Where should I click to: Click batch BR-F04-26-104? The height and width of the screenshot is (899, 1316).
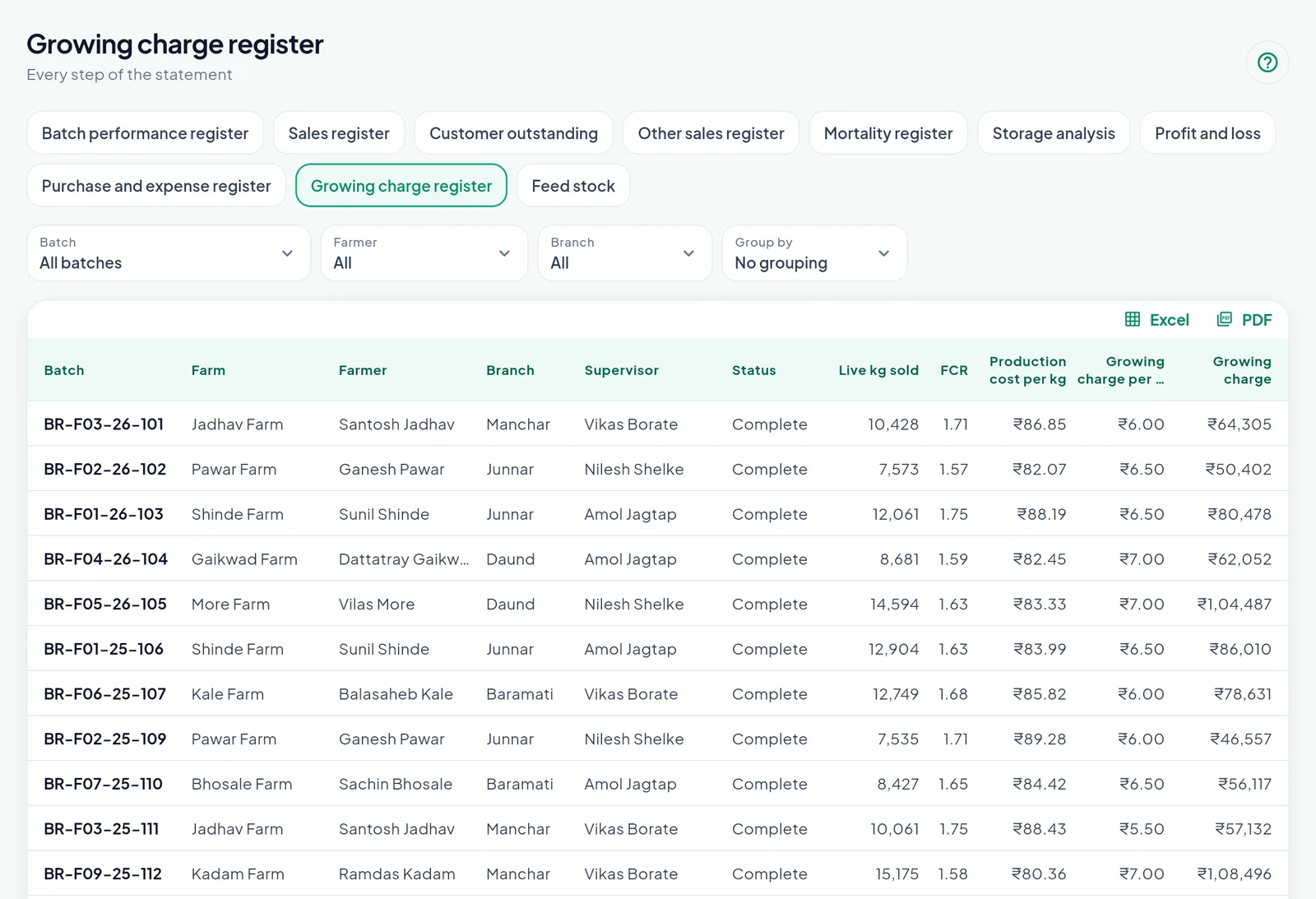coord(105,559)
